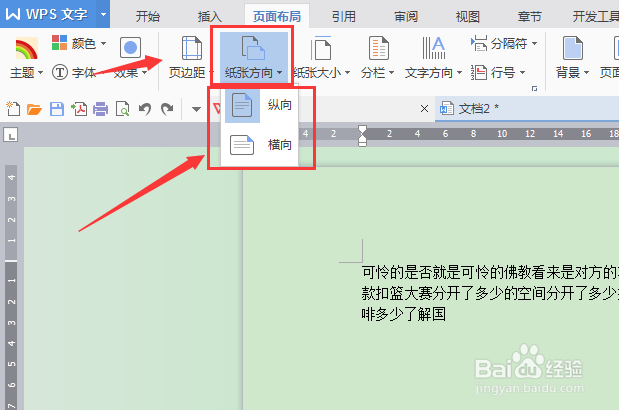619x410 pixels.
Task: Switch to the 视图 tab
Action: pos(468,17)
